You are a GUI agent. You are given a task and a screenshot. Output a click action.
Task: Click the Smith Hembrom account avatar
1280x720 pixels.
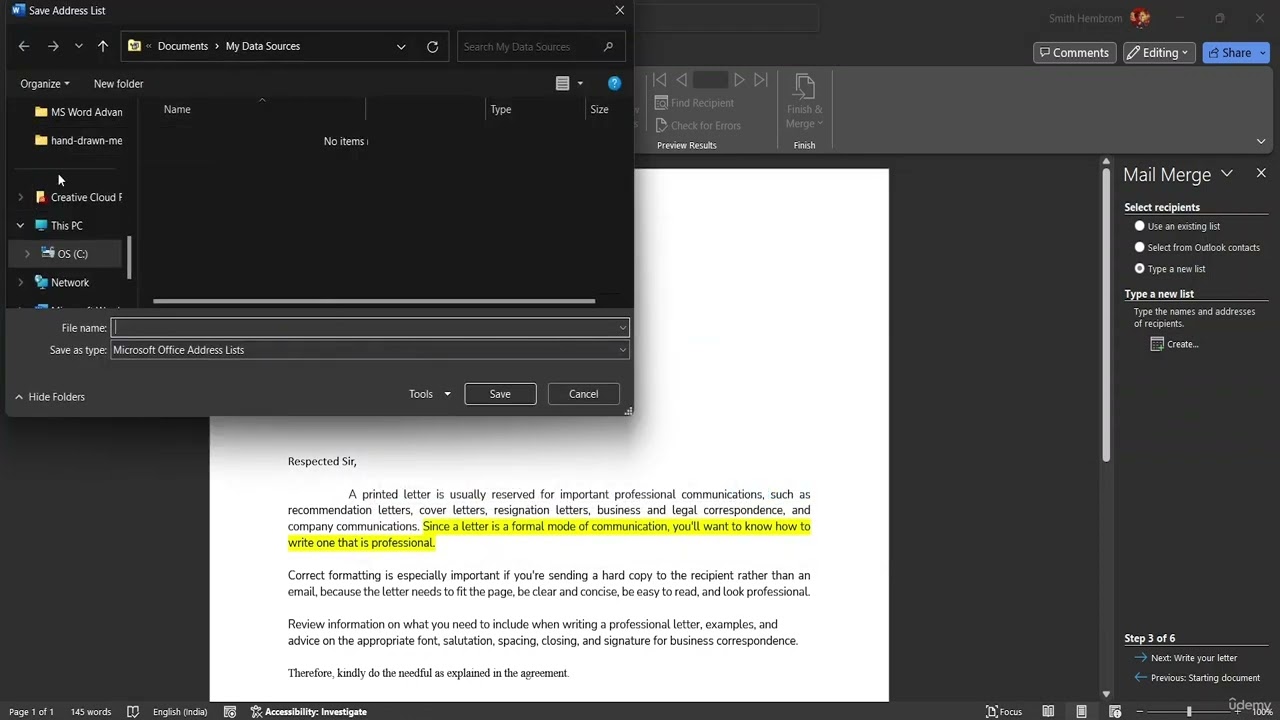(x=1139, y=18)
